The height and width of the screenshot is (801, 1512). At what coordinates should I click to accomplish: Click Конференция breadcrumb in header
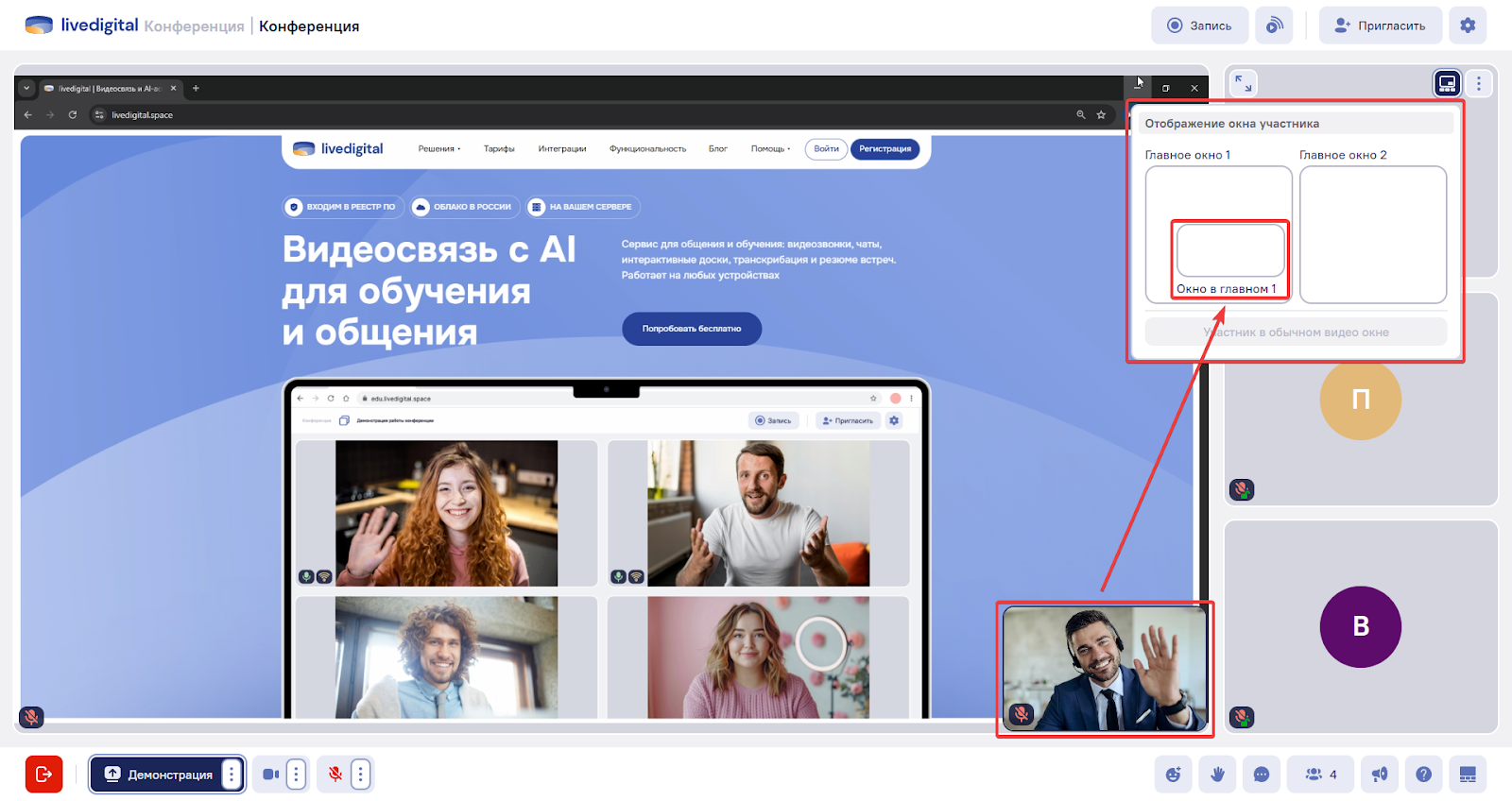pyautogui.click(x=194, y=26)
